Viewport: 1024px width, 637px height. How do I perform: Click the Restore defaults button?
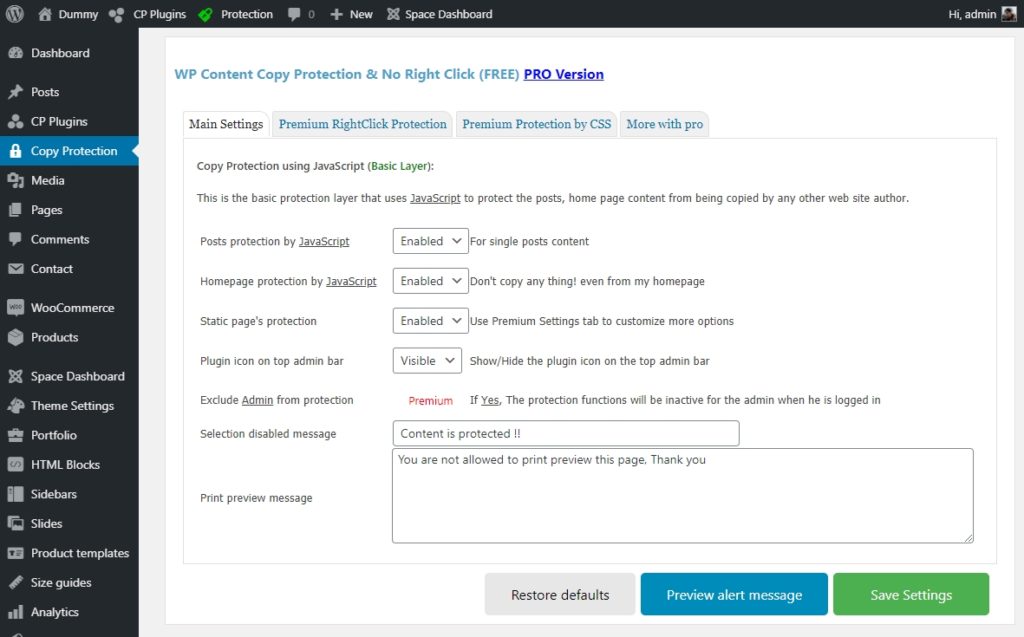coord(560,595)
